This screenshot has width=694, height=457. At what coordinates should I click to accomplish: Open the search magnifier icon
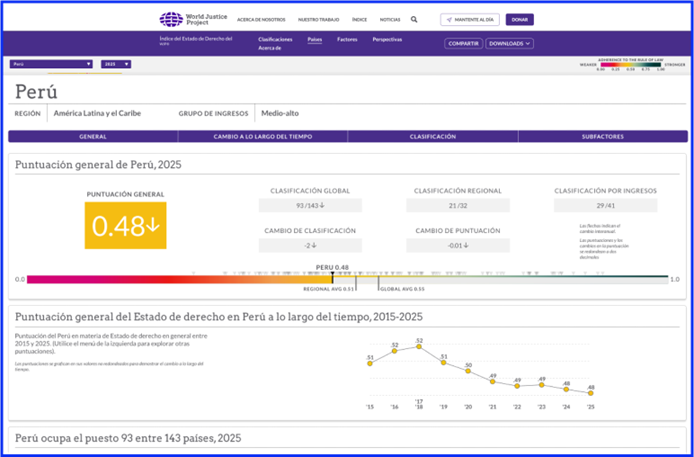(x=413, y=19)
